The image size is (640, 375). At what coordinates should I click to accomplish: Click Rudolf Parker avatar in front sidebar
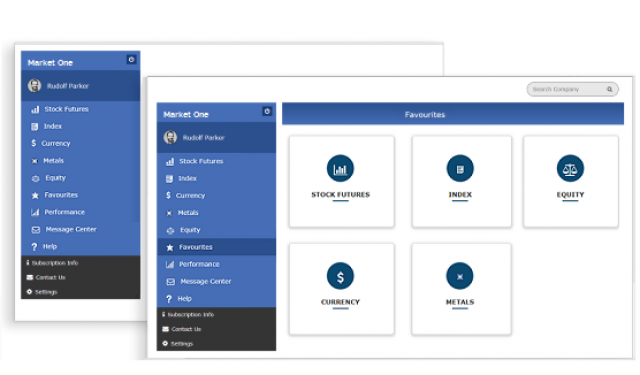170,138
